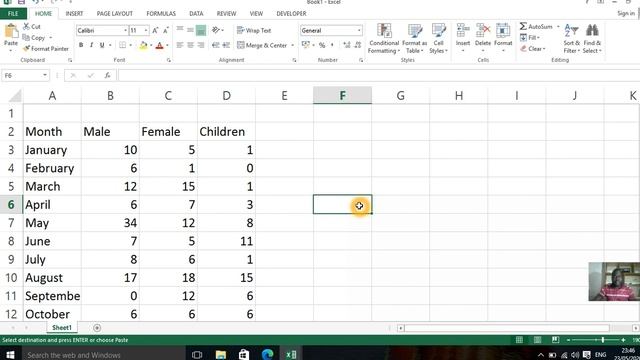Decrease font size with the smaller A icon
This screenshot has height=360, width=640.
pos(166,31)
